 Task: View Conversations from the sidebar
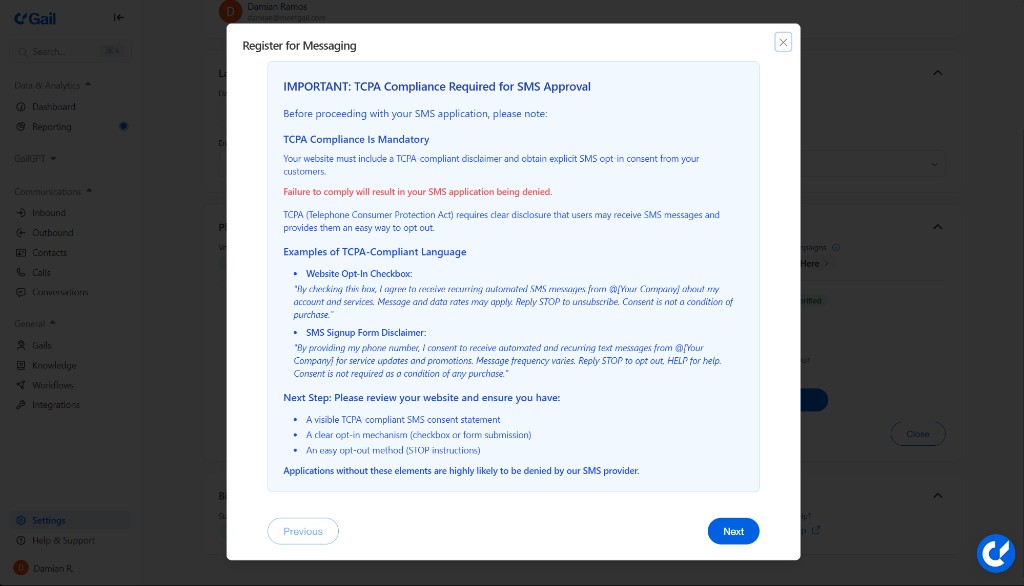60,292
